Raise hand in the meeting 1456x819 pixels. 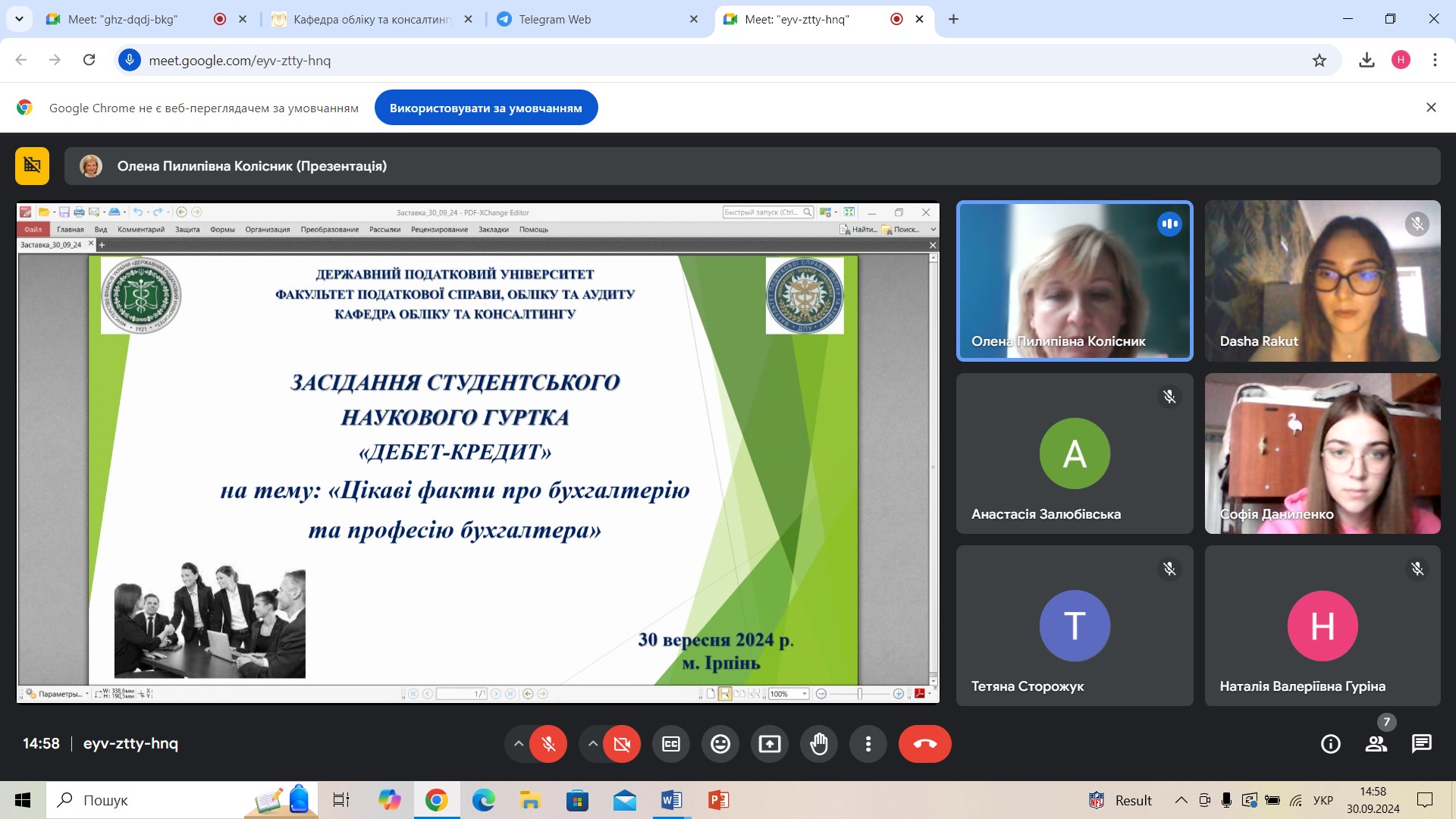819,744
